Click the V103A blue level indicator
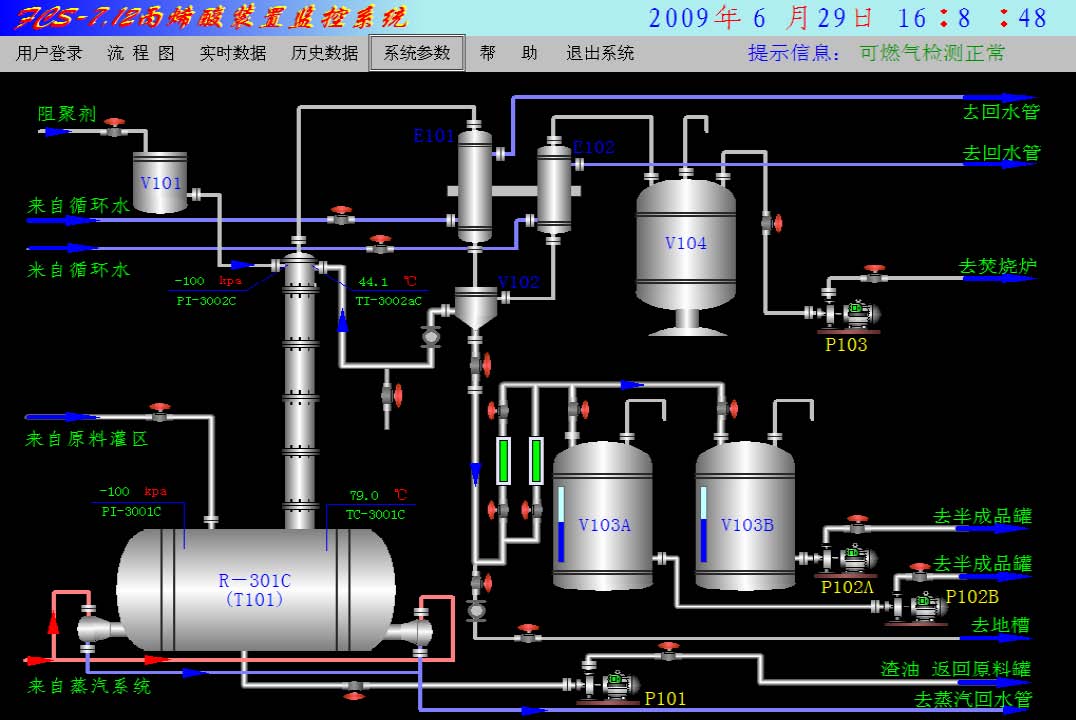 pyautogui.click(x=561, y=524)
